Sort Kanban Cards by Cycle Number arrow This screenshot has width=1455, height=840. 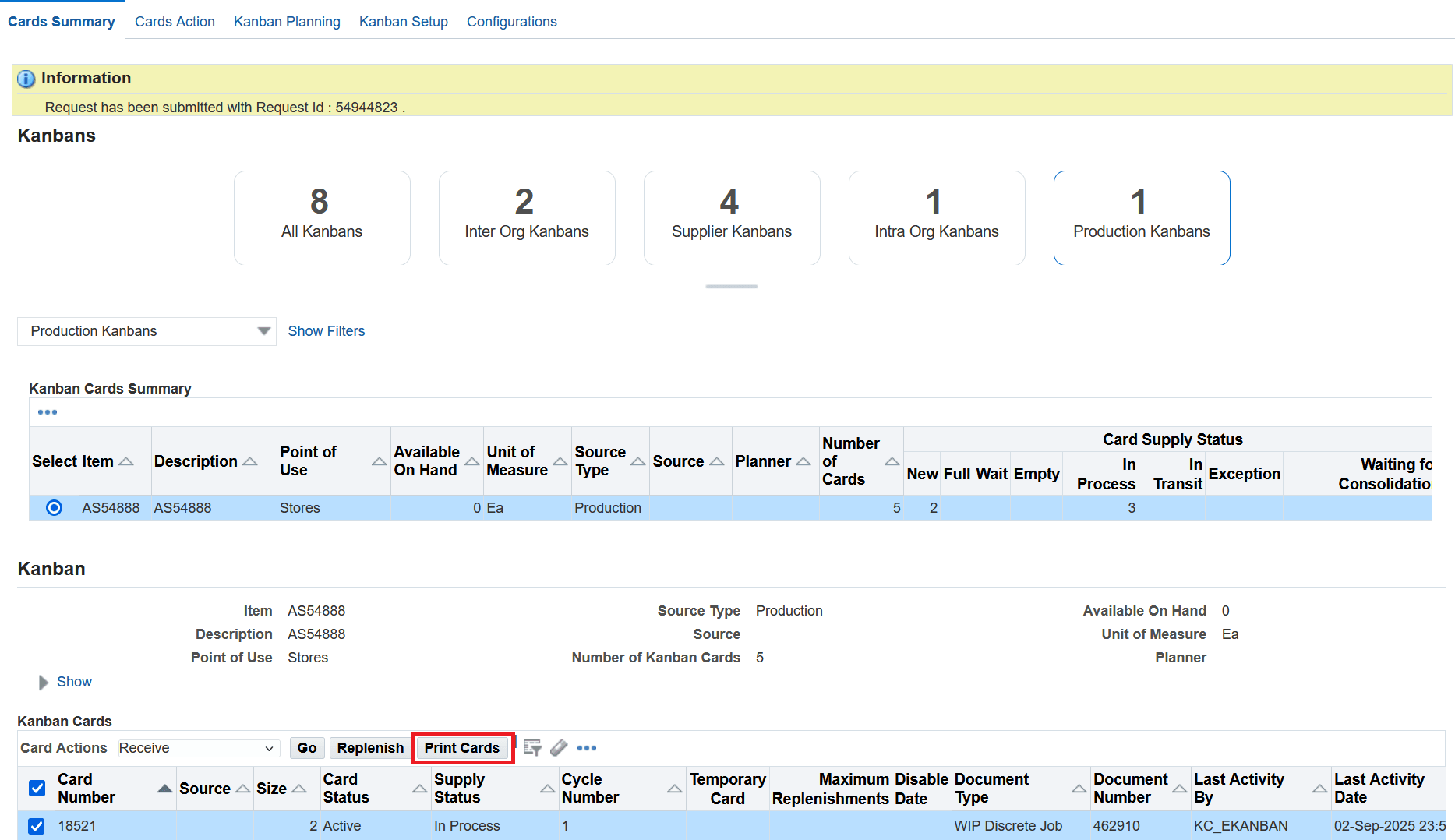[x=675, y=789]
